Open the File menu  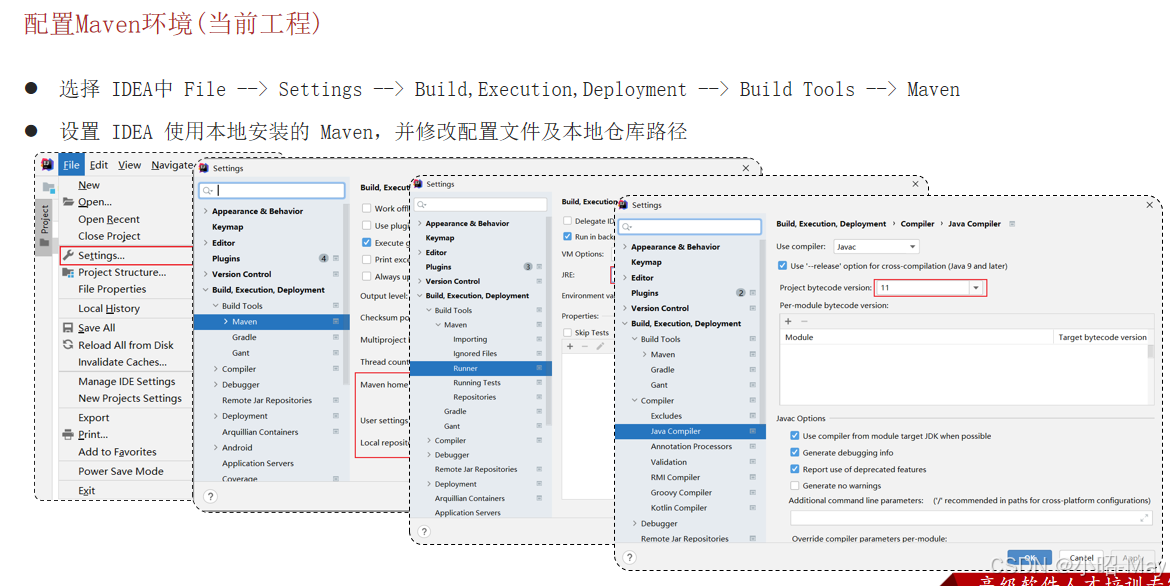71,165
